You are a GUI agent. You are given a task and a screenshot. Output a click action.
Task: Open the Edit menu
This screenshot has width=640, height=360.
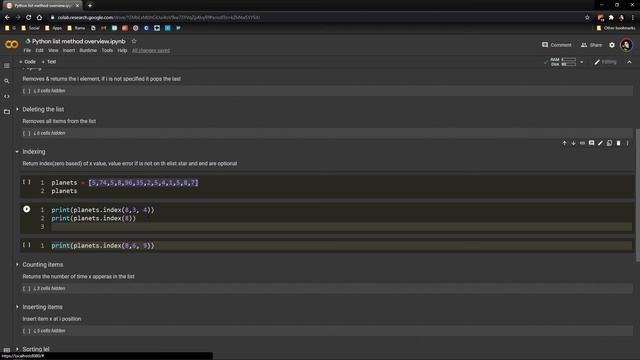(39, 51)
